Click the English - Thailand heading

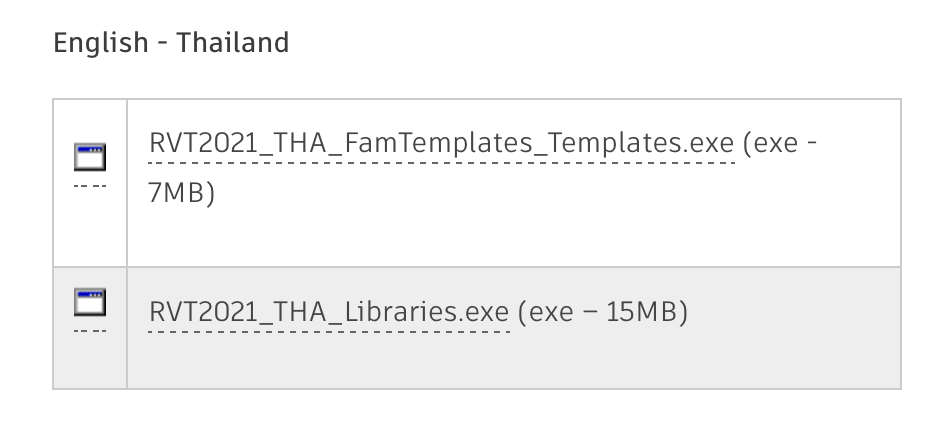(171, 43)
